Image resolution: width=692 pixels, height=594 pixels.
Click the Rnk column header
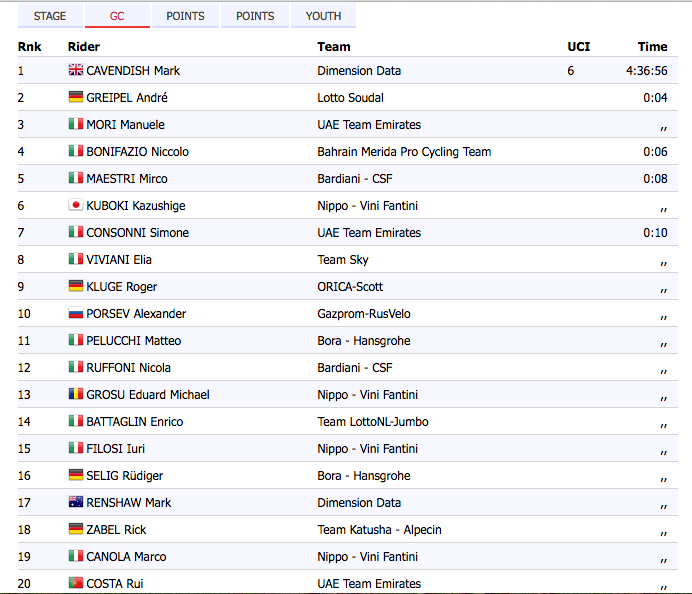tap(28, 46)
